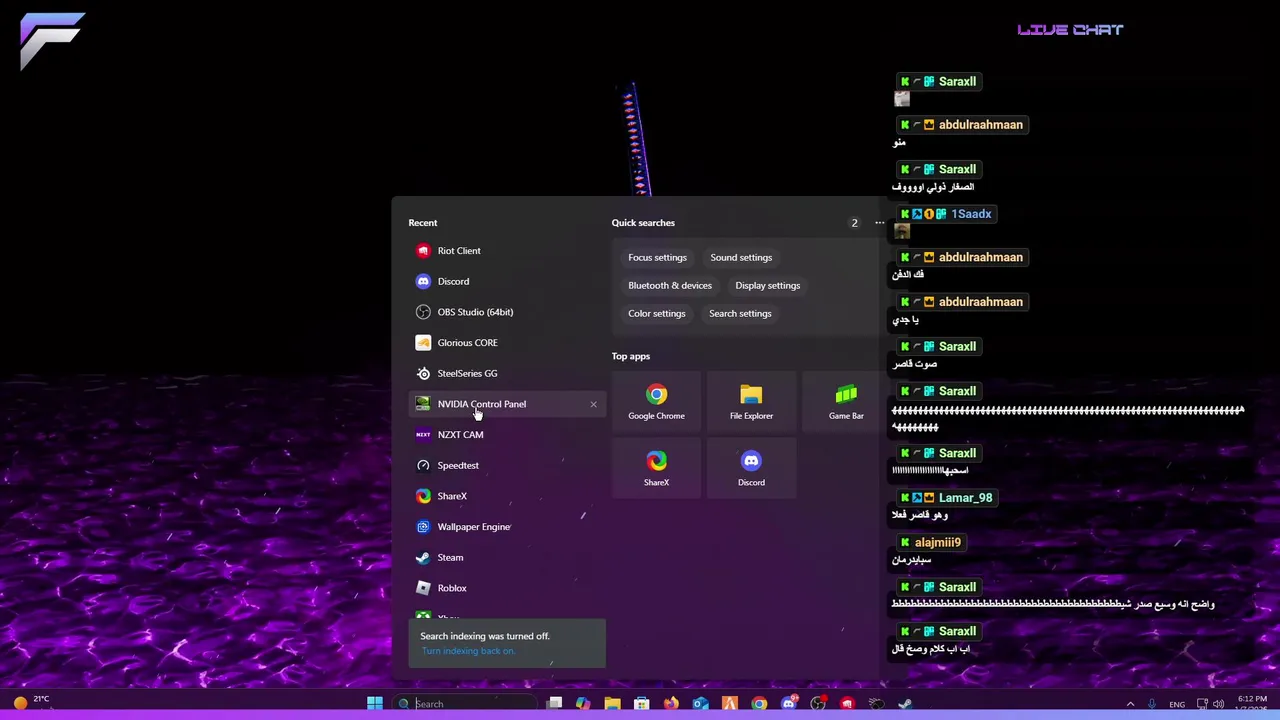Viewport: 1280px width, 720px height.
Task: Click username alajmiii9 in live chat
Action: point(937,543)
